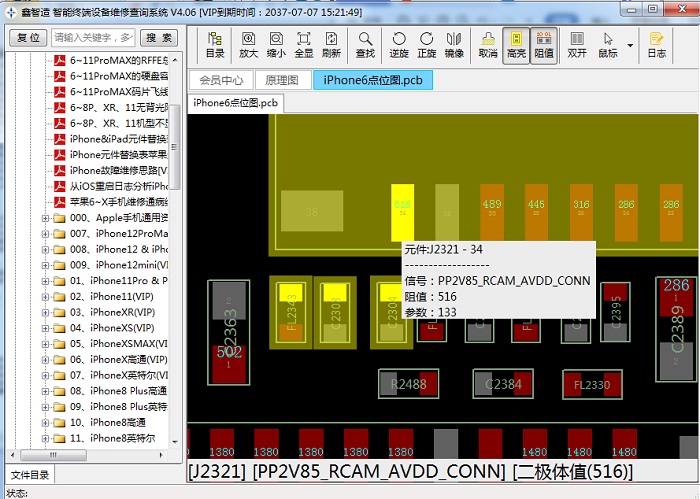Expand the 05、iPhoneXSMAX folder

click(45, 344)
